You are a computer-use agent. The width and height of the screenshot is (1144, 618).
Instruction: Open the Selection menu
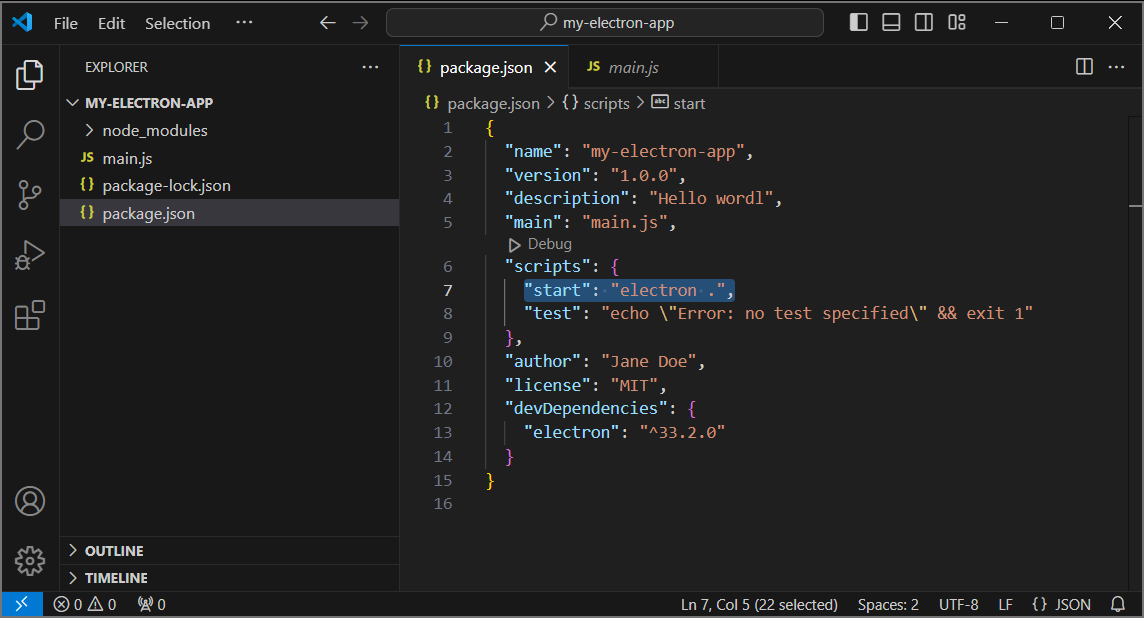[x=177, y=23]
